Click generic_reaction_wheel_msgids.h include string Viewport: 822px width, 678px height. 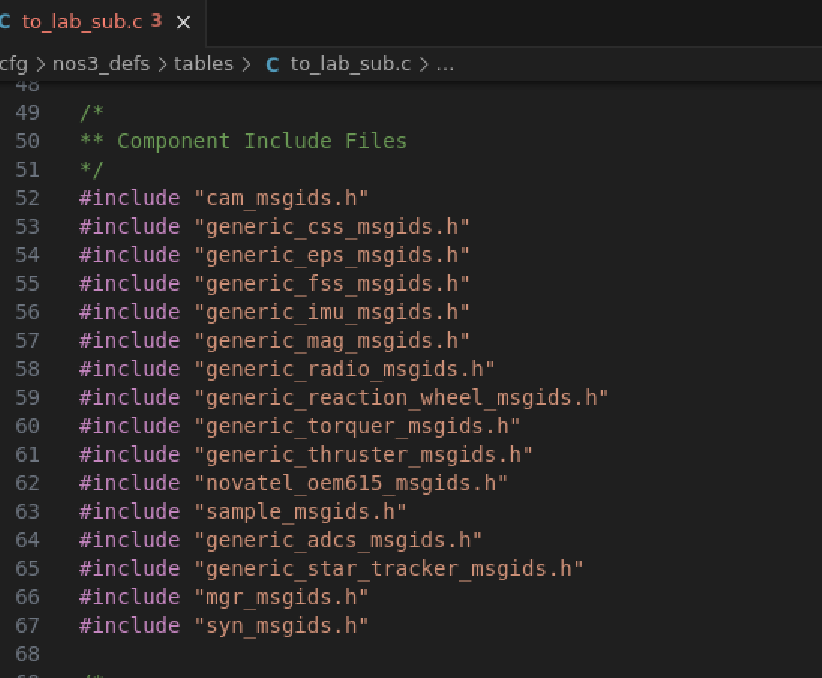pos(401,398)
